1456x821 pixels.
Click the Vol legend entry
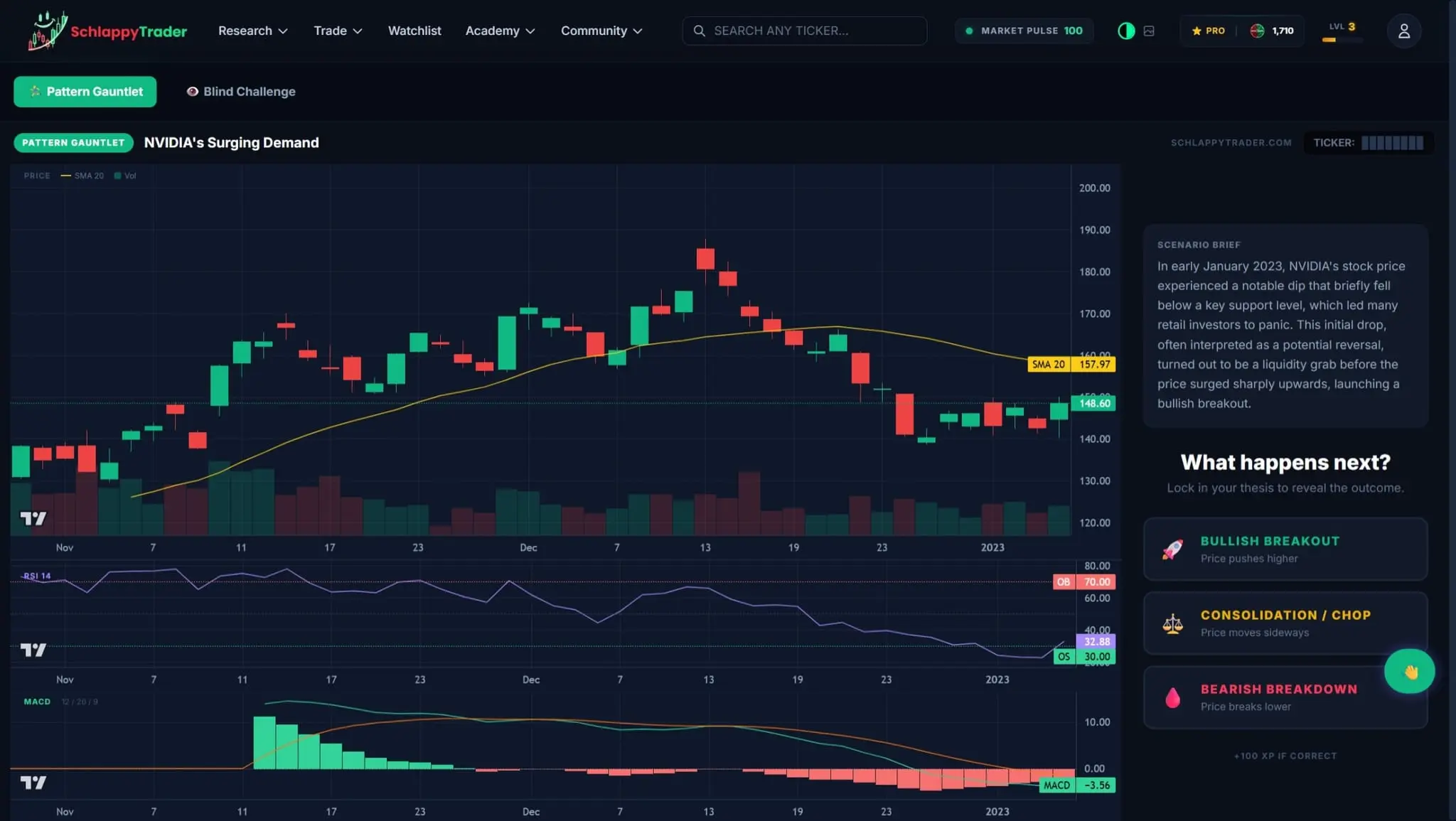pyautogui.click(x=125, y=176)
